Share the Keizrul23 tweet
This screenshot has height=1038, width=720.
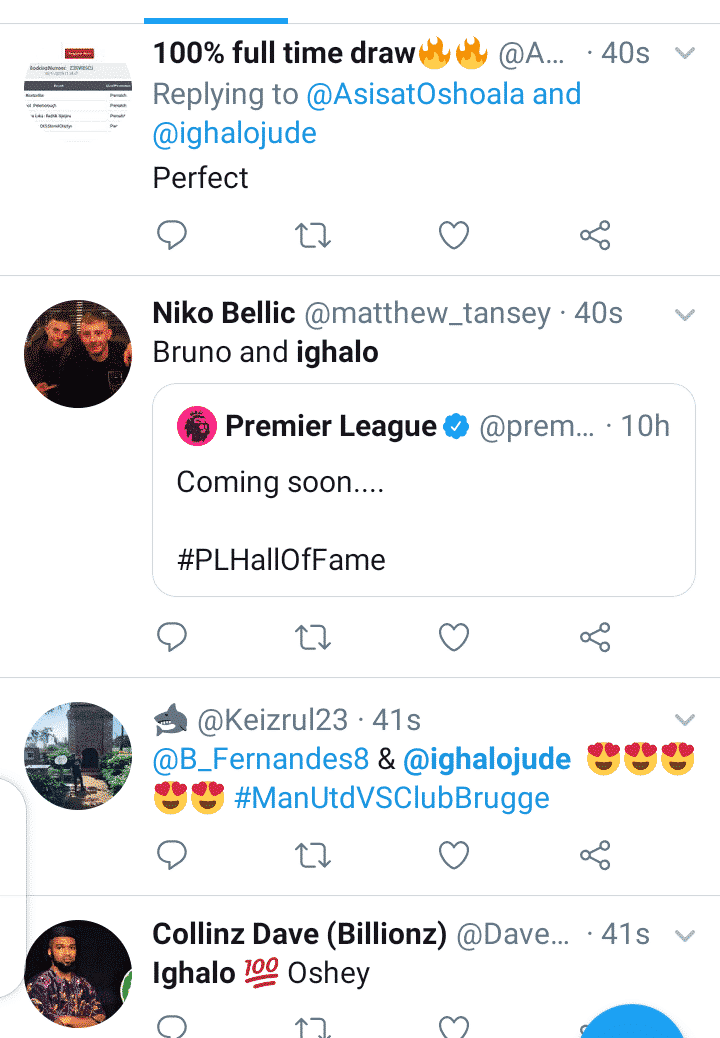pos(595,854)
